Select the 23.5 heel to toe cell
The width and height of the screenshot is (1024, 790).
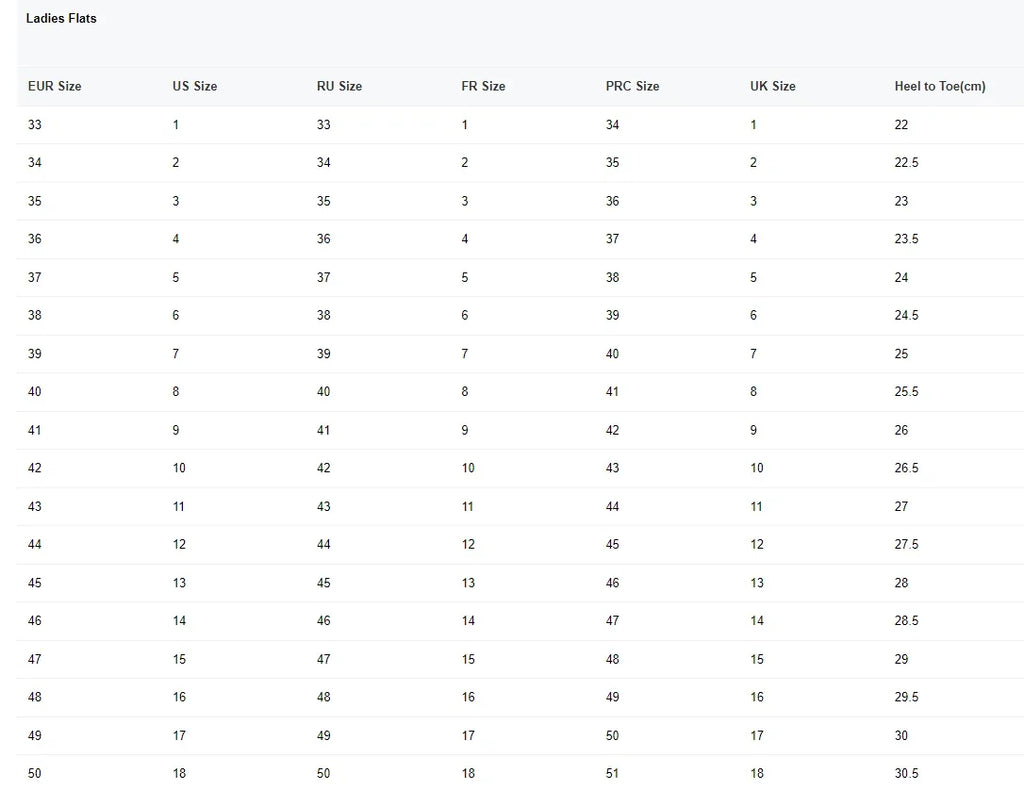pyautogui.click(x=906, y=239)
